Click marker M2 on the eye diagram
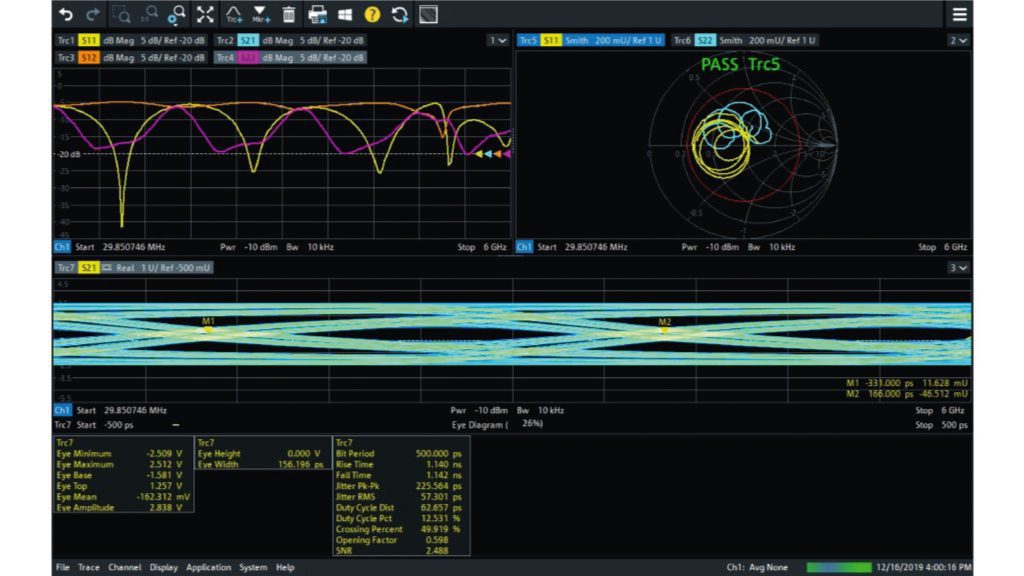 pyautogui.click(x=665, y=329)
